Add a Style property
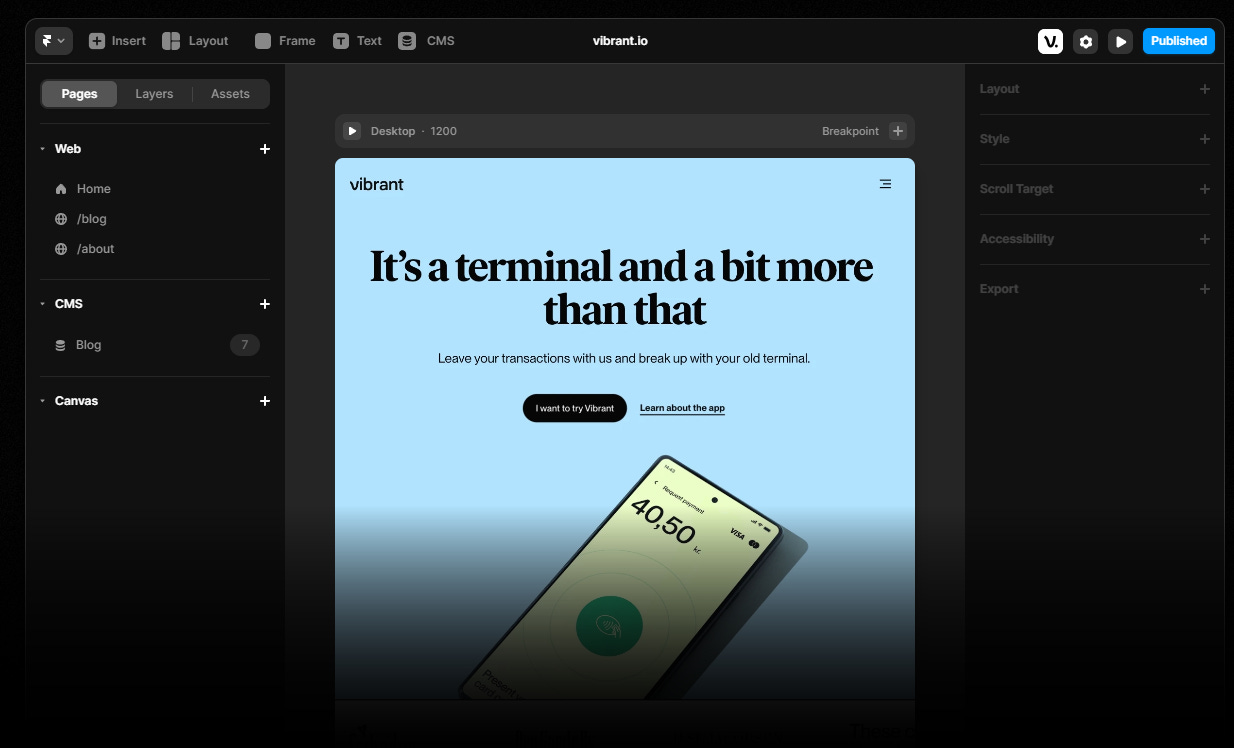Screen dimensions: 1234x748 [x=1205, y=139]
